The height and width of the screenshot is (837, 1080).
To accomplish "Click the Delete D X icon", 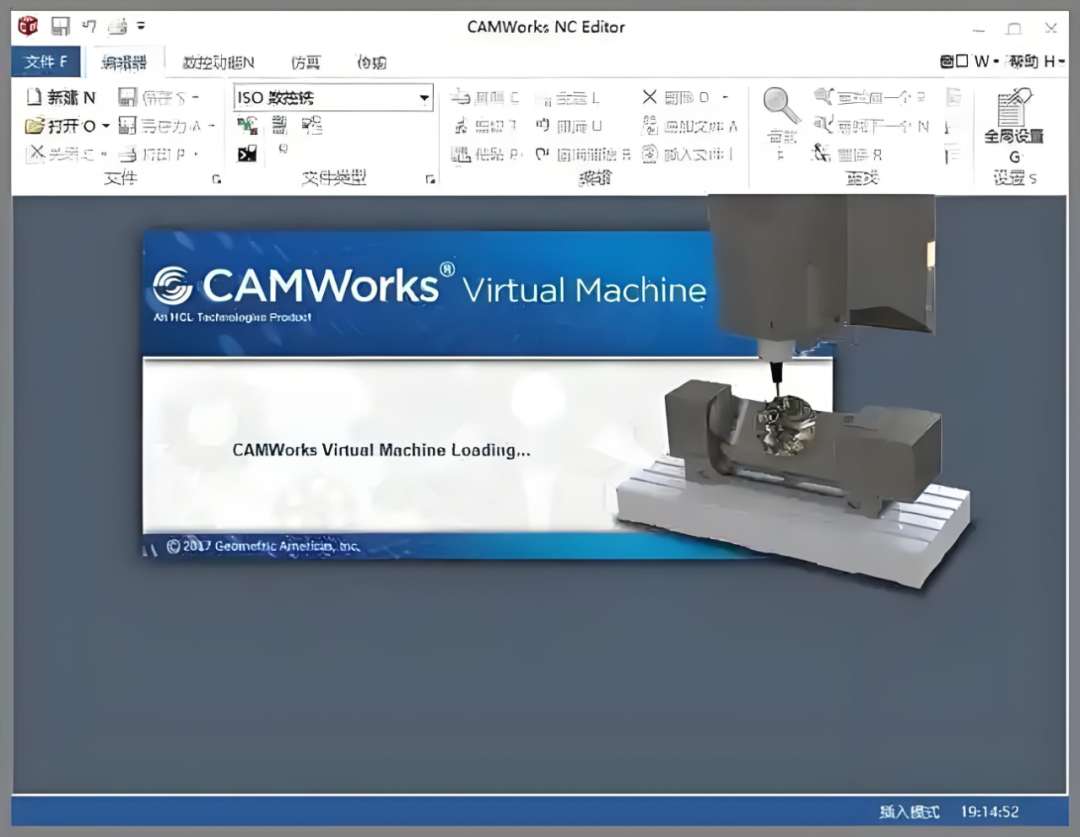I will (650, 97).
